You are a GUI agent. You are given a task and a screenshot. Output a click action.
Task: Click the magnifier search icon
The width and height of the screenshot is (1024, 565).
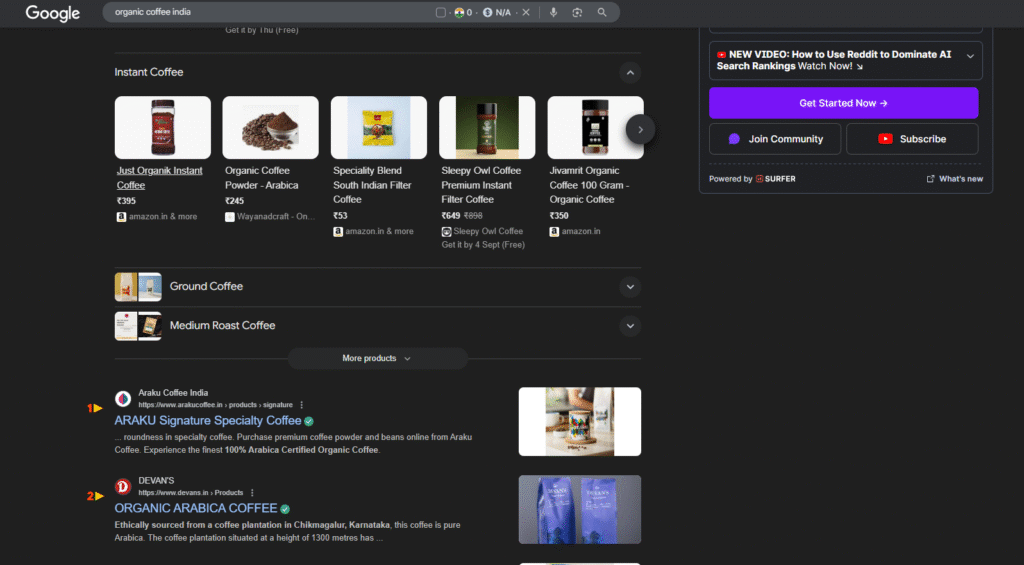pyautogui.click(x=601, y=12)
